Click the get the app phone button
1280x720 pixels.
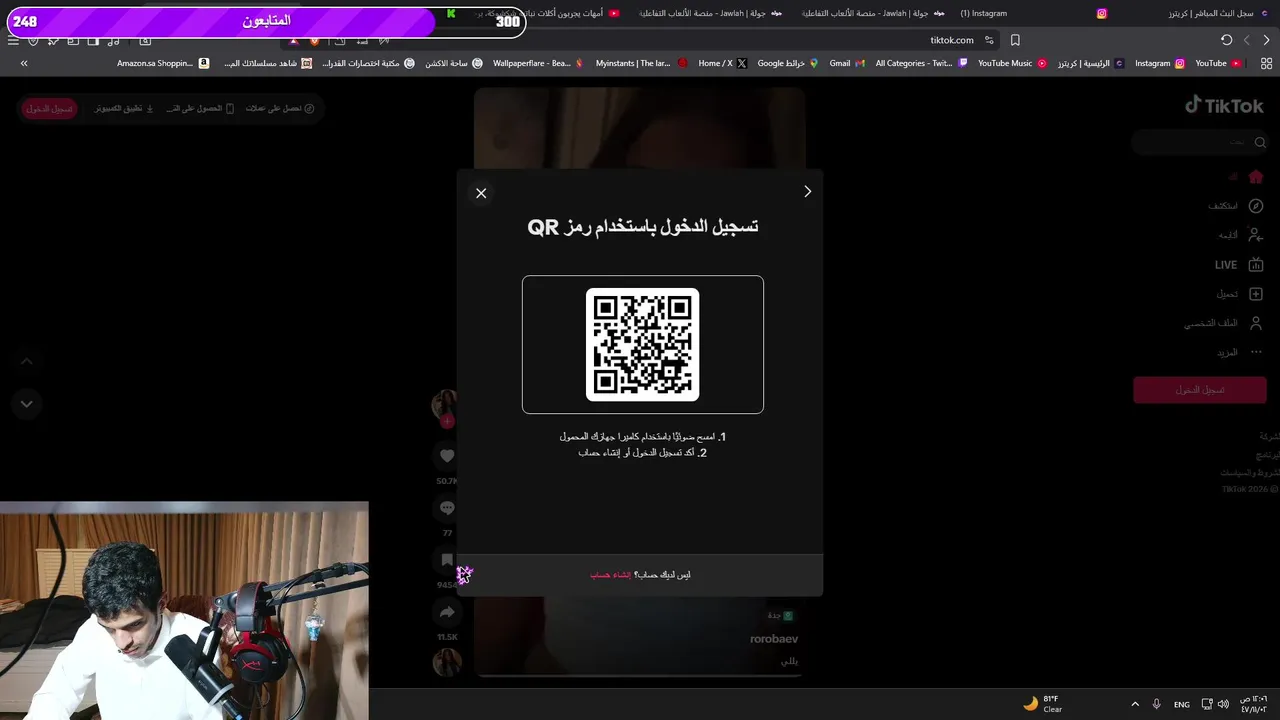(200, 108)
